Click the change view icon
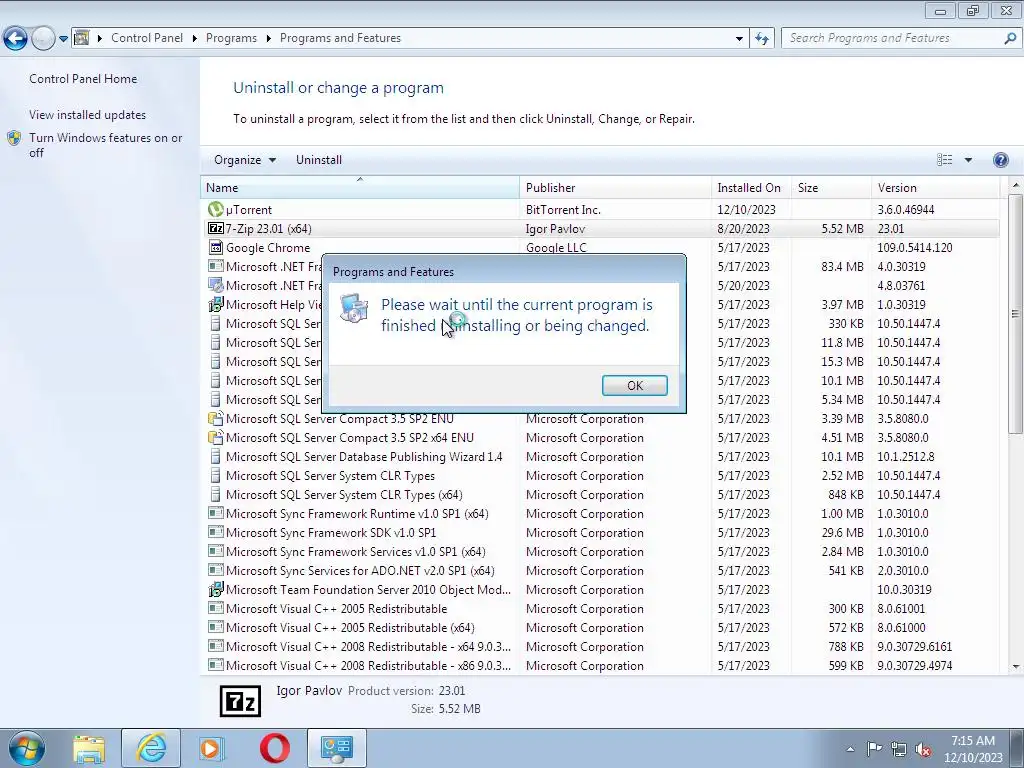This screenshot has width=1024, height=768. (944, 160)
